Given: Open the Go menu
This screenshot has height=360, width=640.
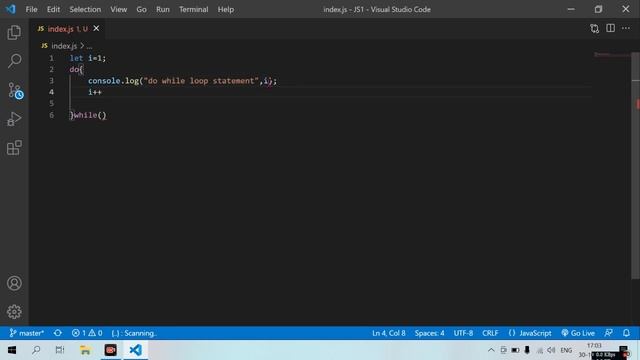Looking at the screenshot, I should point(141,9).
